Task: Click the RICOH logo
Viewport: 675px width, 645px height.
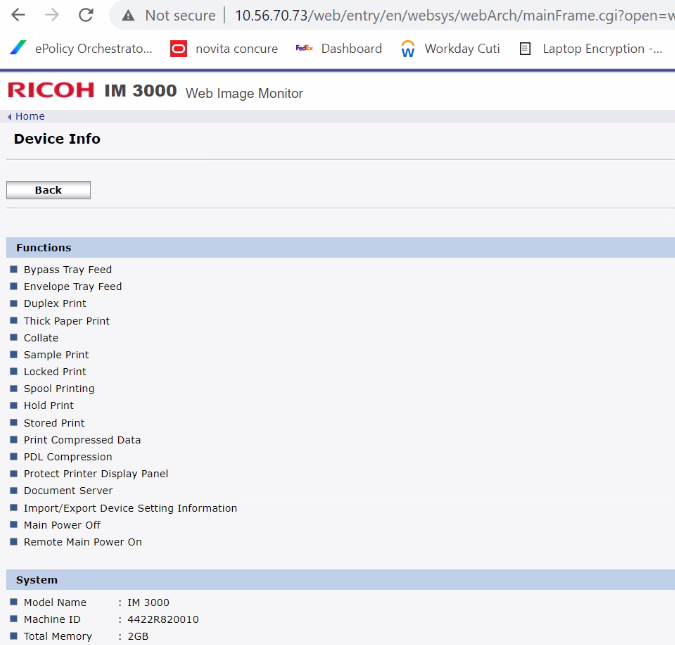Action: [51, 90]
